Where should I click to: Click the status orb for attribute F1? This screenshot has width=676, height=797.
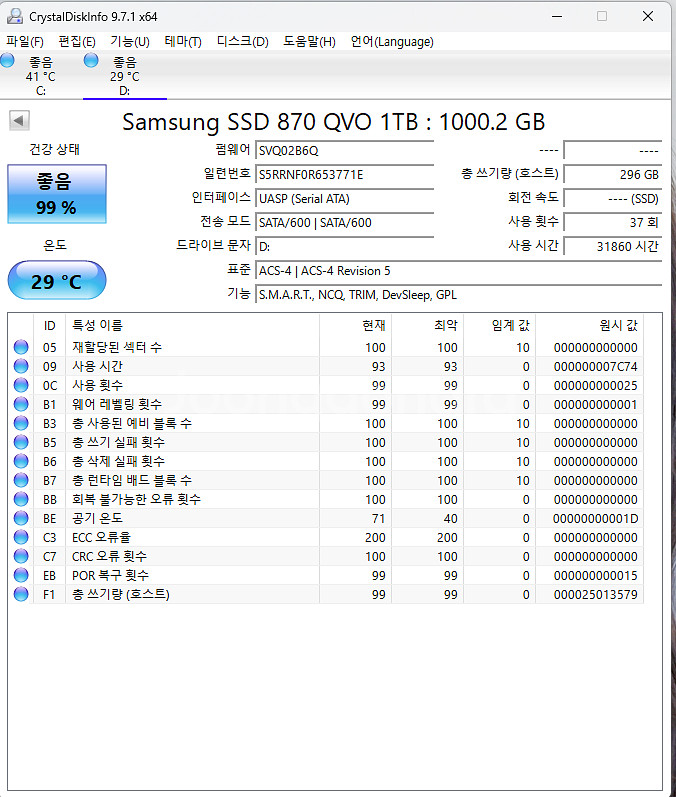coord(21,594)
